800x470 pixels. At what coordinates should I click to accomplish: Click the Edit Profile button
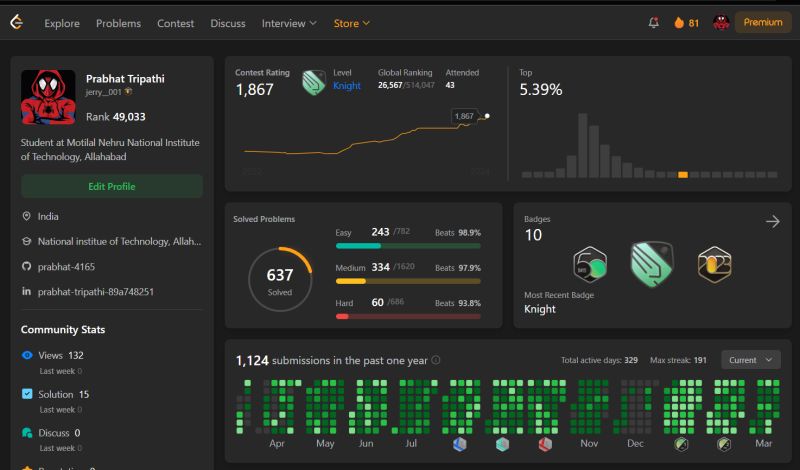click(x=112, y=186)
